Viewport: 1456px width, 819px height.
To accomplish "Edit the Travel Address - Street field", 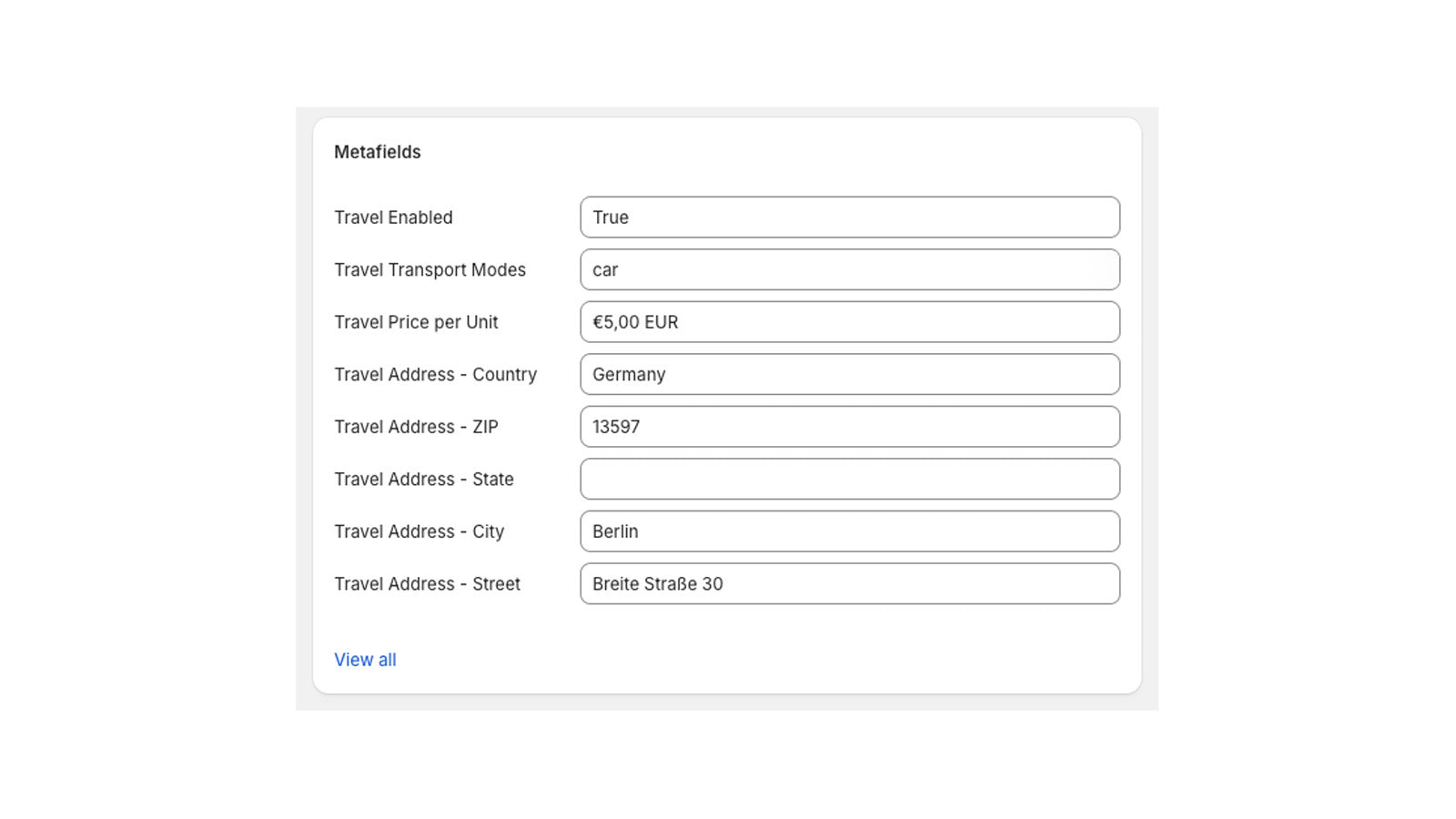I will click(849, 583).
